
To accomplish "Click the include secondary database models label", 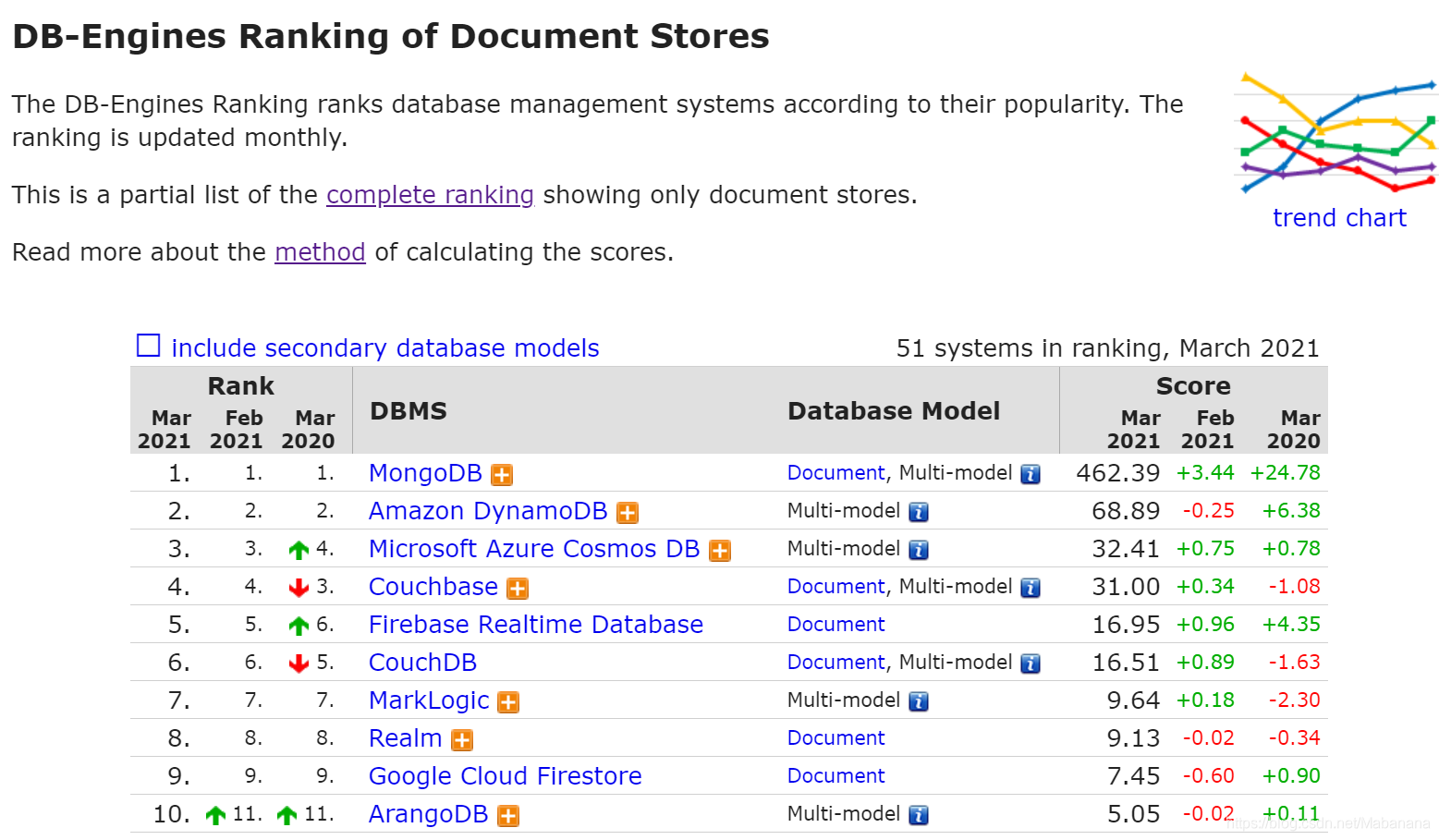I will click(385, 348).
